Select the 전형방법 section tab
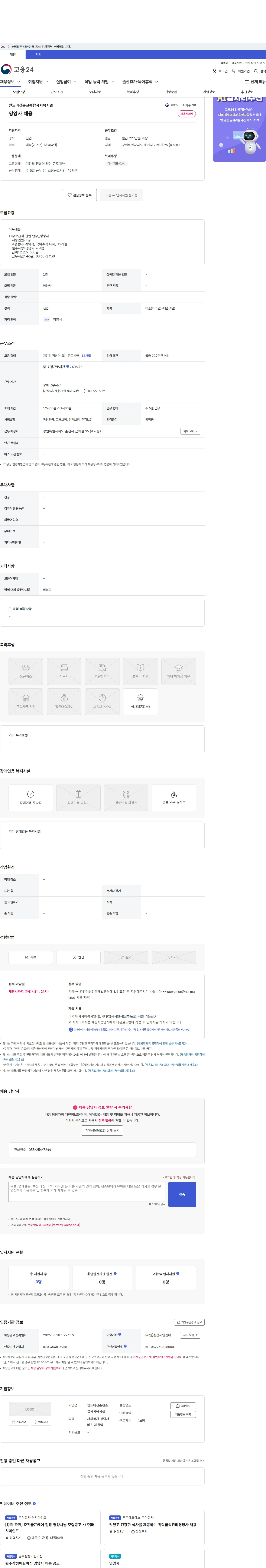The height and width of the screenshot is (1568, 266). (x=171, y=92)
